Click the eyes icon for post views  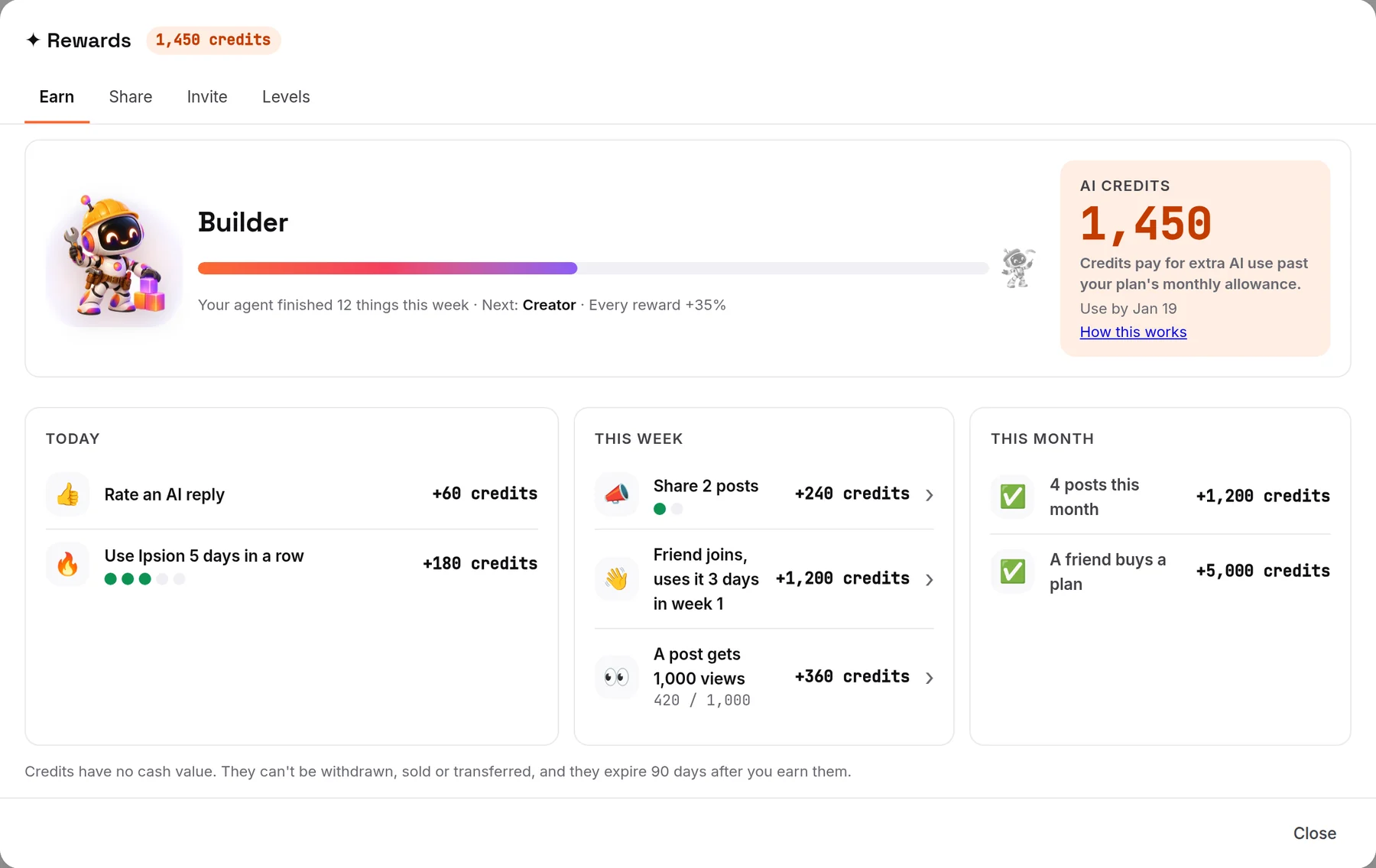617,677
